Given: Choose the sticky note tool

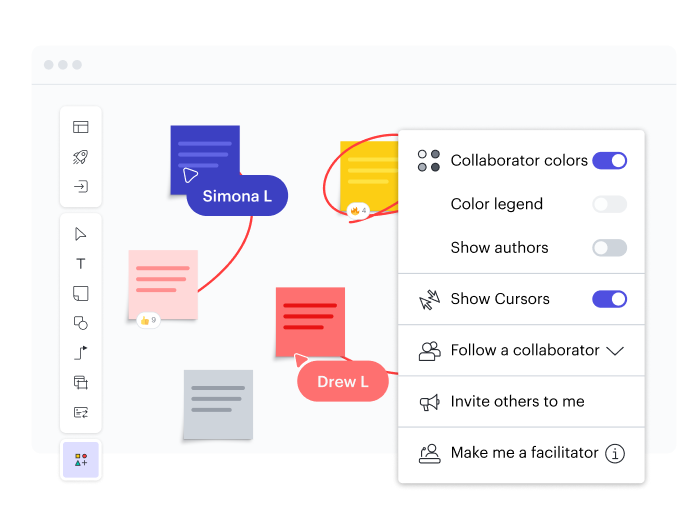Looking at the screenshot, I should click(x=81, y=293).
